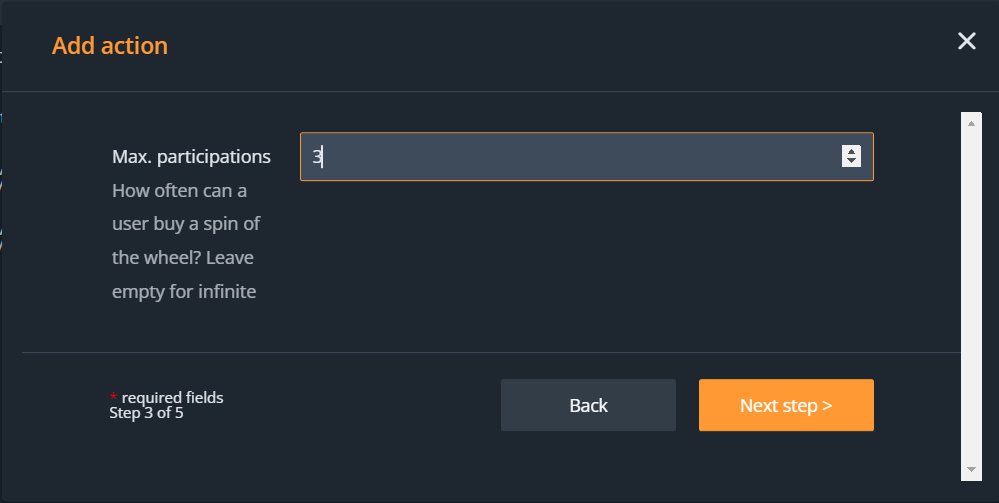Click the 'the wheel? Leave' text line
Screen dimensions: 999x503
[x=183, y=258]
